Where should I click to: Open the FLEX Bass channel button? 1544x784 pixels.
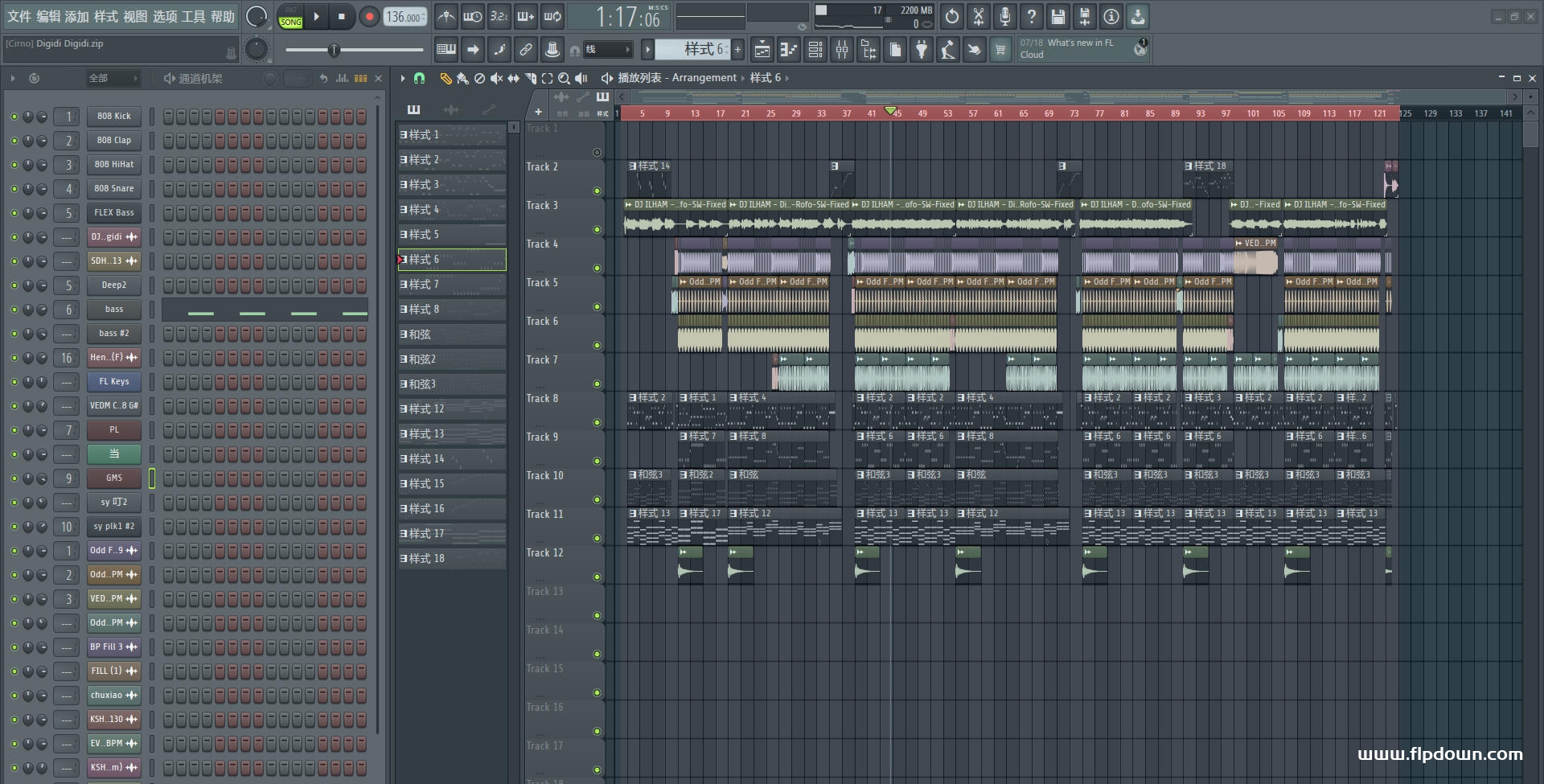[114, 213]
